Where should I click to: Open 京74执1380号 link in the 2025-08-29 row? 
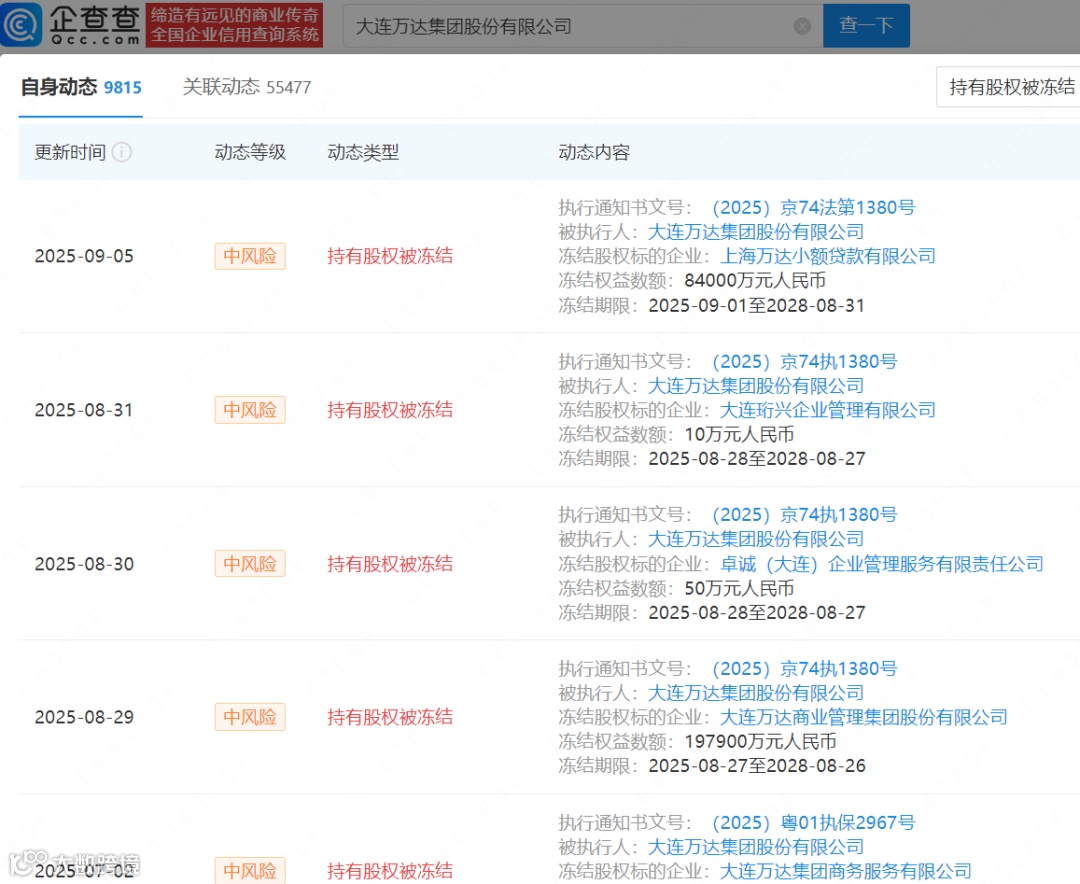(804, 668)
